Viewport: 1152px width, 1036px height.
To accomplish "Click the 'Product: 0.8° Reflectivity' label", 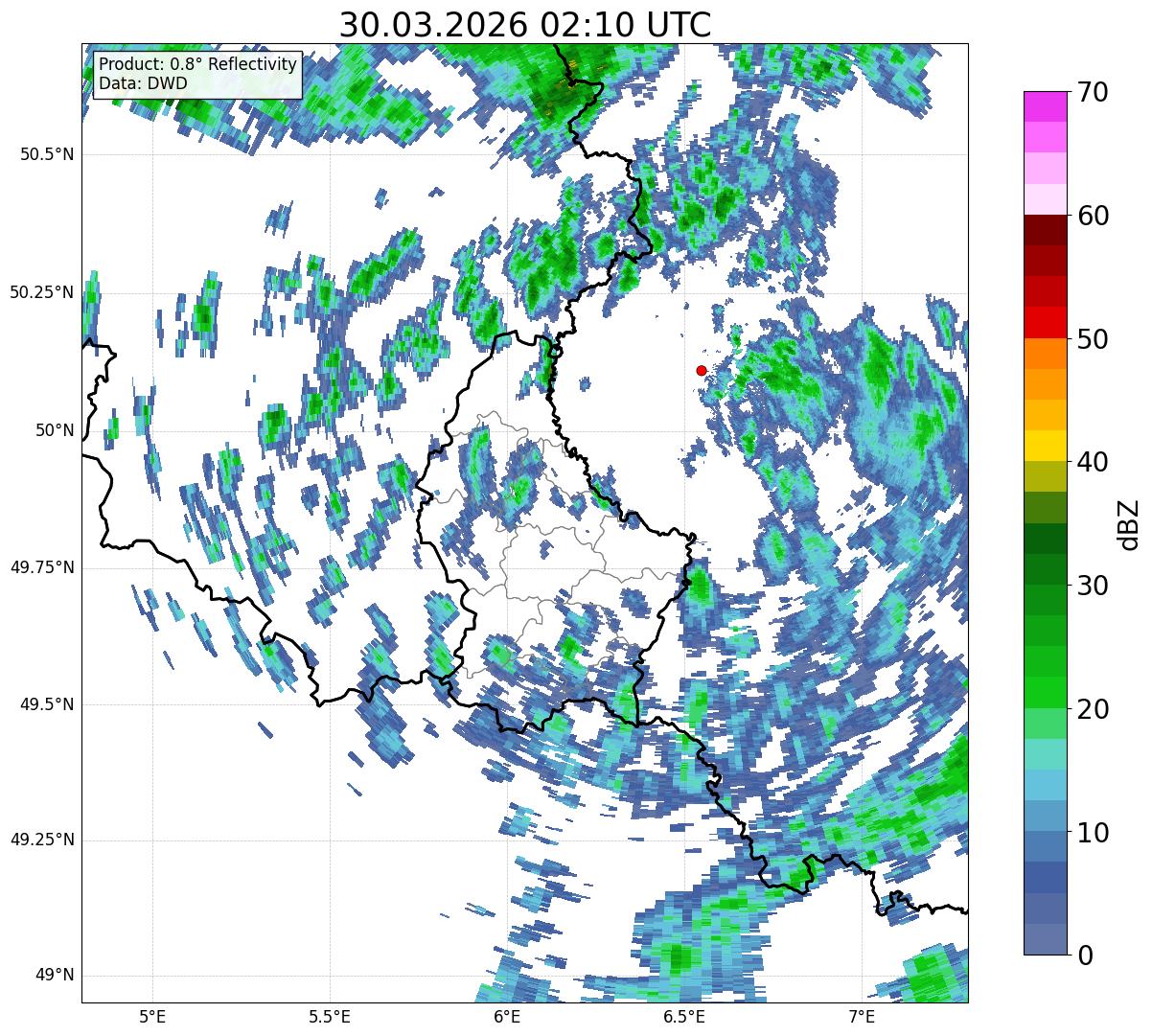I will pos(198,64).
